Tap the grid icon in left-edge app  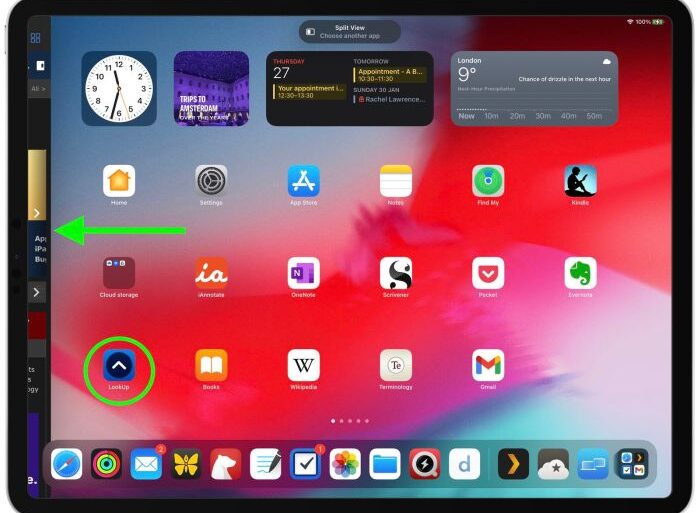pos(35,38)
